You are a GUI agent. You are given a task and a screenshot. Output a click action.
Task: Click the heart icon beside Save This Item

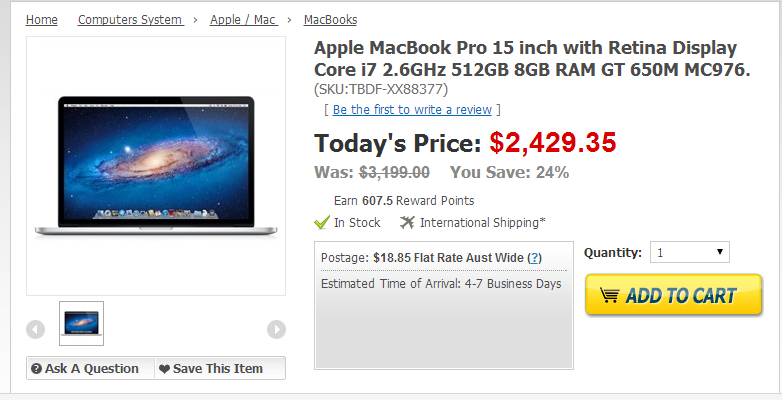[x=164, y=369]
